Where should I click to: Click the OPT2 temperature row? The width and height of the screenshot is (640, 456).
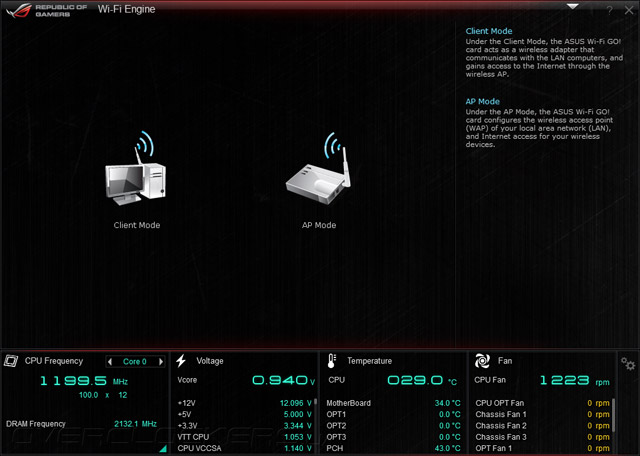[x=393, y=426]
